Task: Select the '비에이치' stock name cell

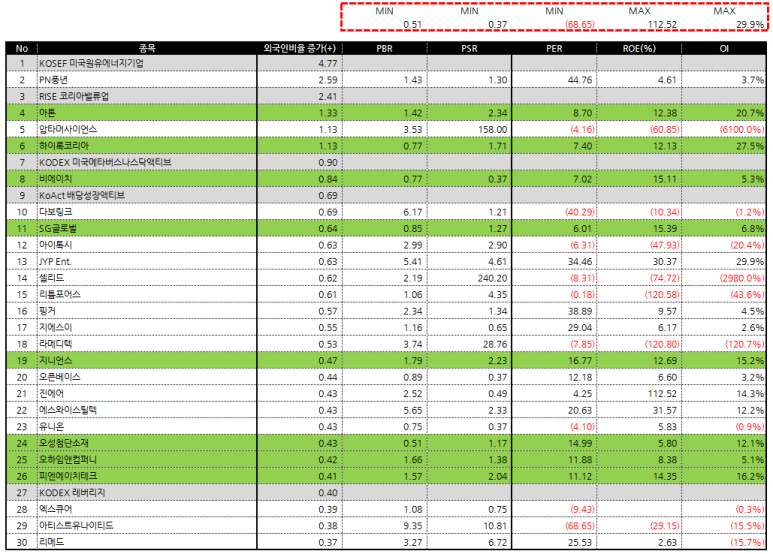Action: coord(147,179)
